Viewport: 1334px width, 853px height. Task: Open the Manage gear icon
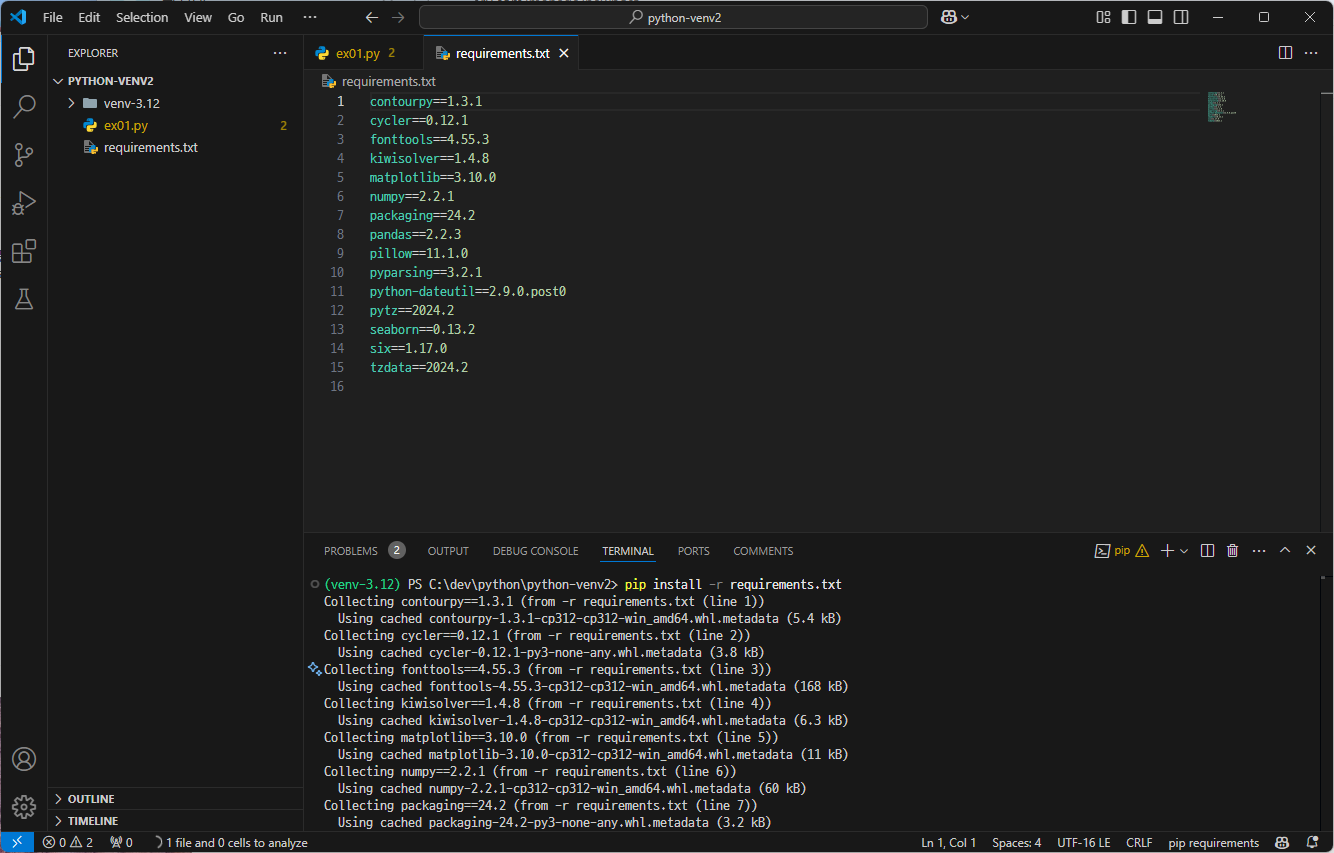click(24, 807)
